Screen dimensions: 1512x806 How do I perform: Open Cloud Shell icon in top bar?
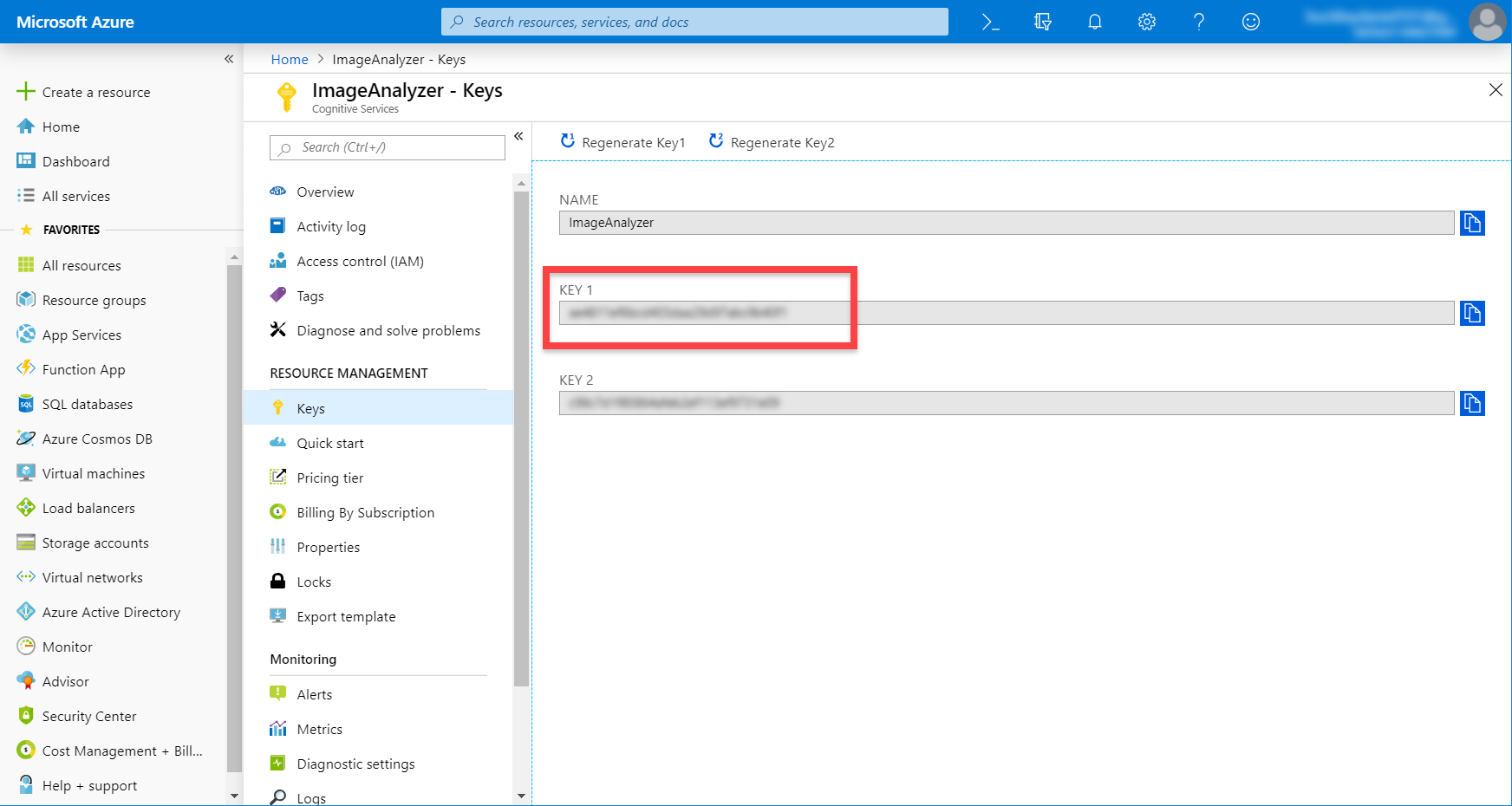[990, 23]
